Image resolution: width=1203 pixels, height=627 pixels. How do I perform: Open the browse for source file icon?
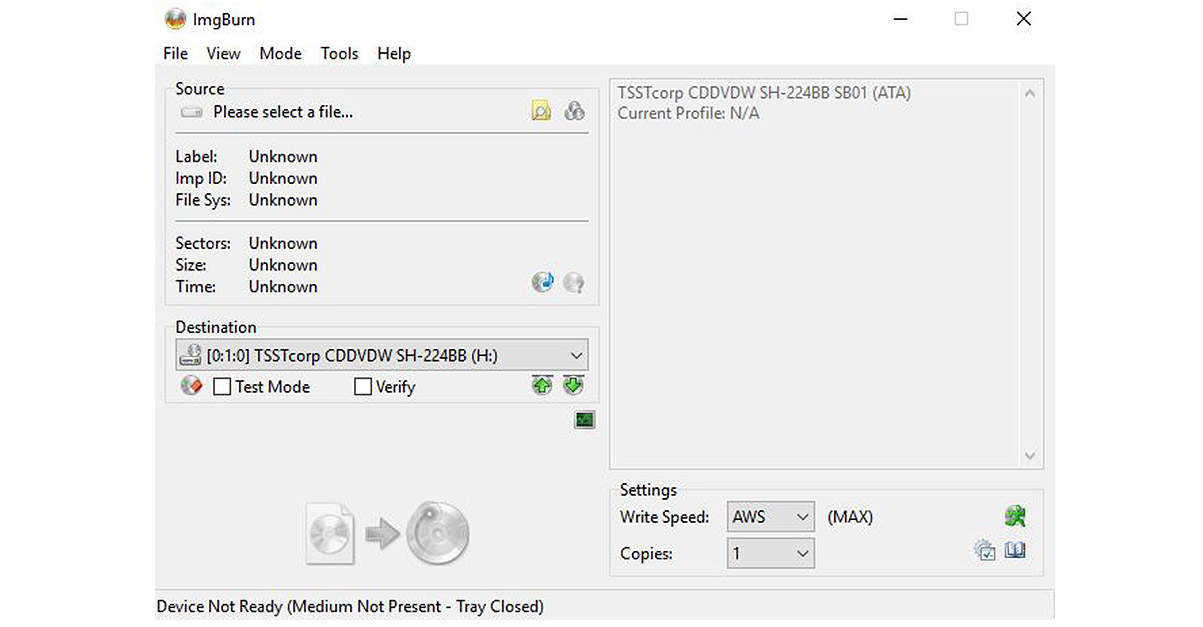[x=541, y=110]
